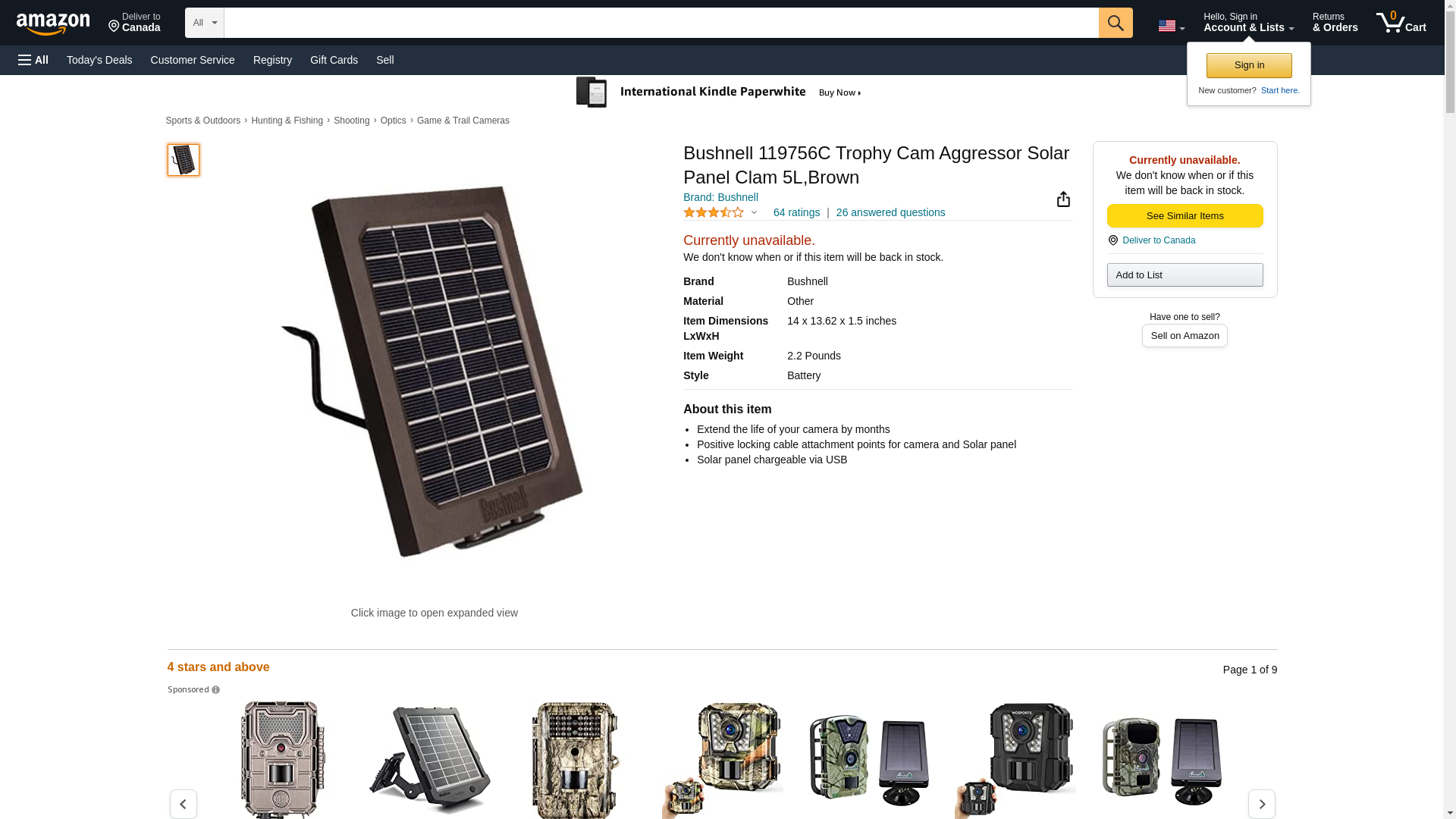Click into the search input field
Screen dimensions: 1456x819
pyautogui.click(x=660, y=23)
